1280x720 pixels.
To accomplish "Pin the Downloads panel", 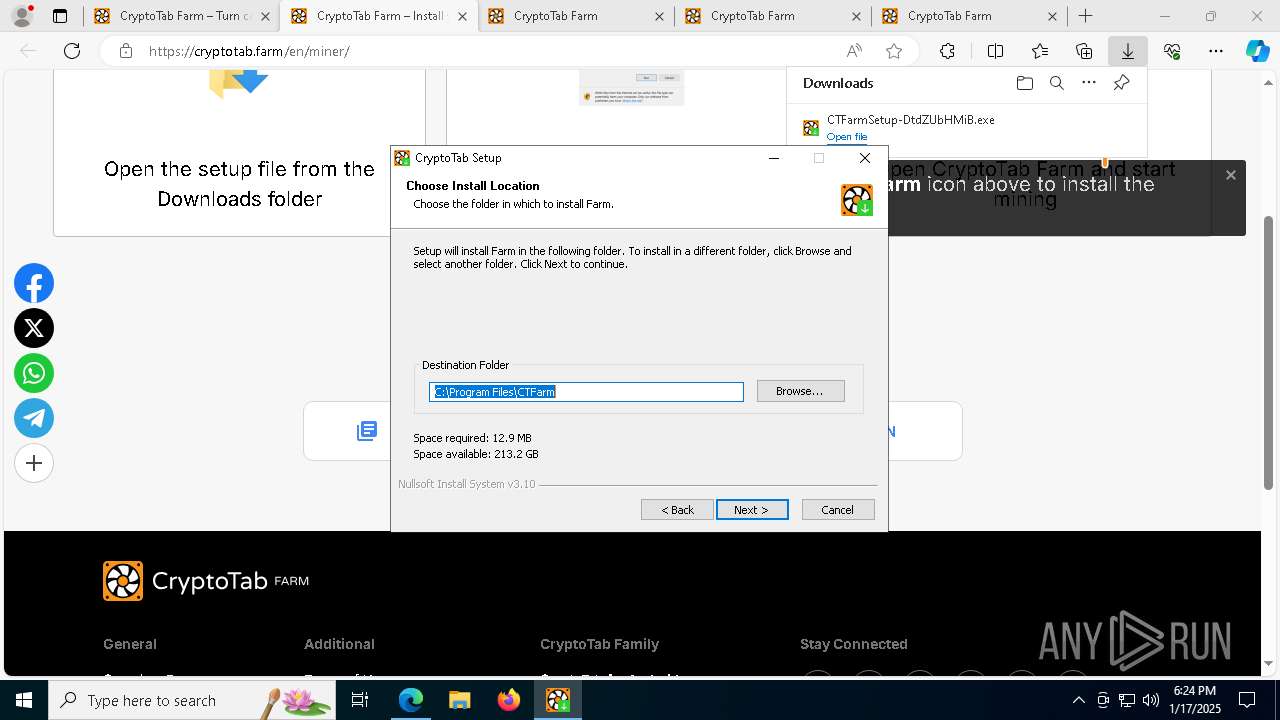I will [1121, 83].
